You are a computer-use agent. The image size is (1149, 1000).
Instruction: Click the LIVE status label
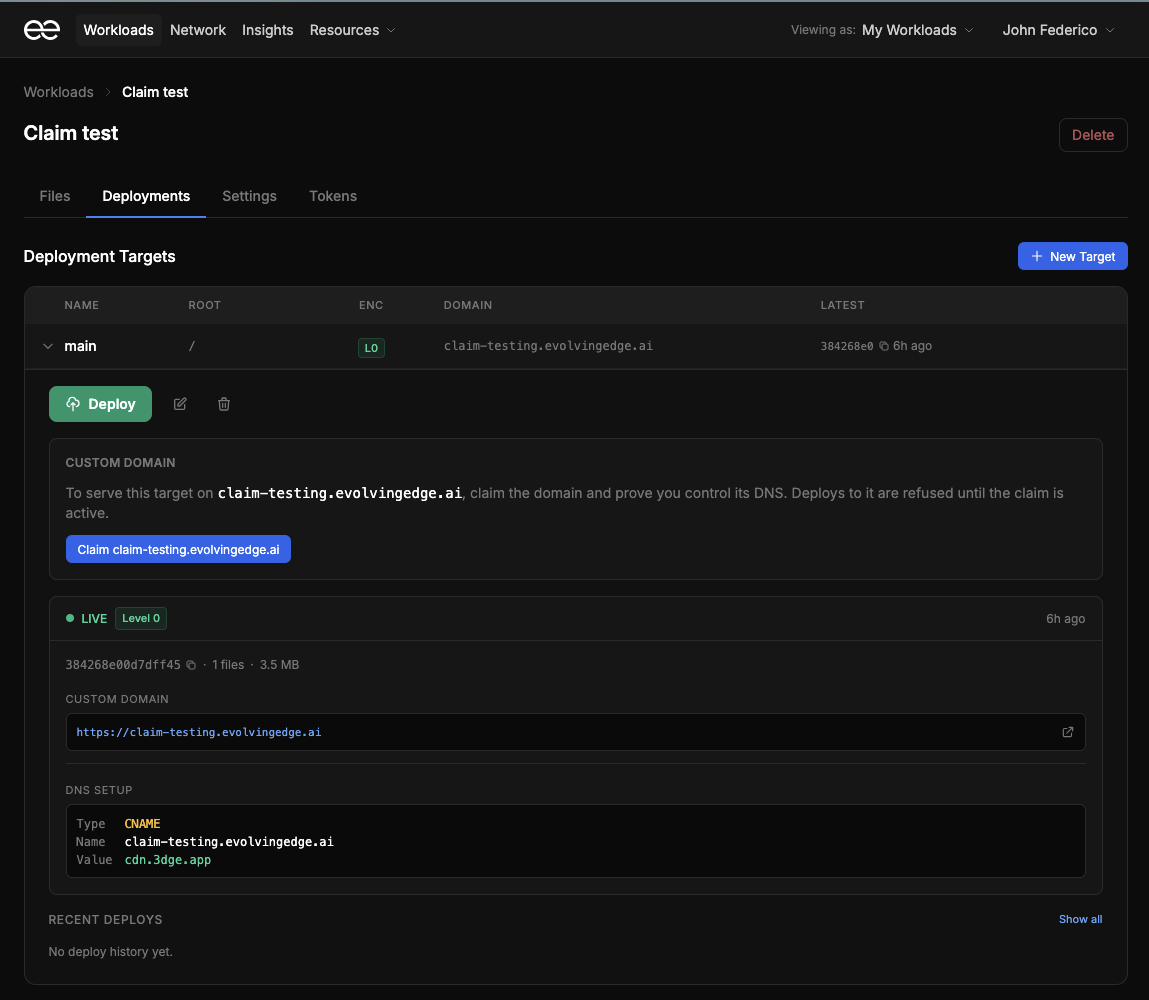94,618
